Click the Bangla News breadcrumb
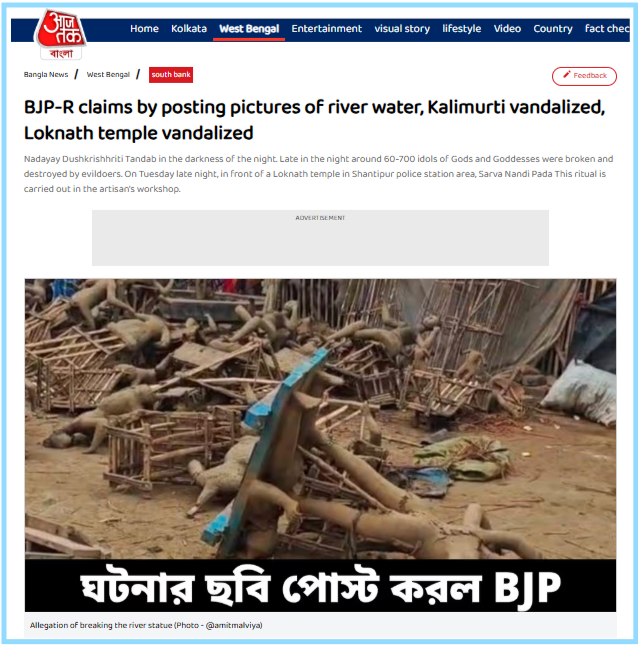Screen dimensions: 638x645 46,75
